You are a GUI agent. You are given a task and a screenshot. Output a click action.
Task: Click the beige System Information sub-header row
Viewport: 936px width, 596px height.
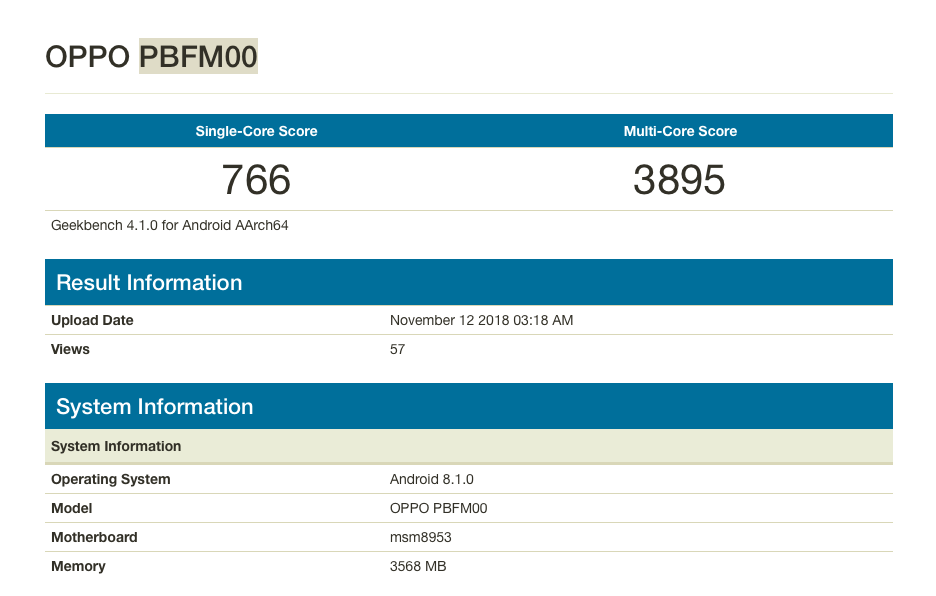(x=469, y=446)
